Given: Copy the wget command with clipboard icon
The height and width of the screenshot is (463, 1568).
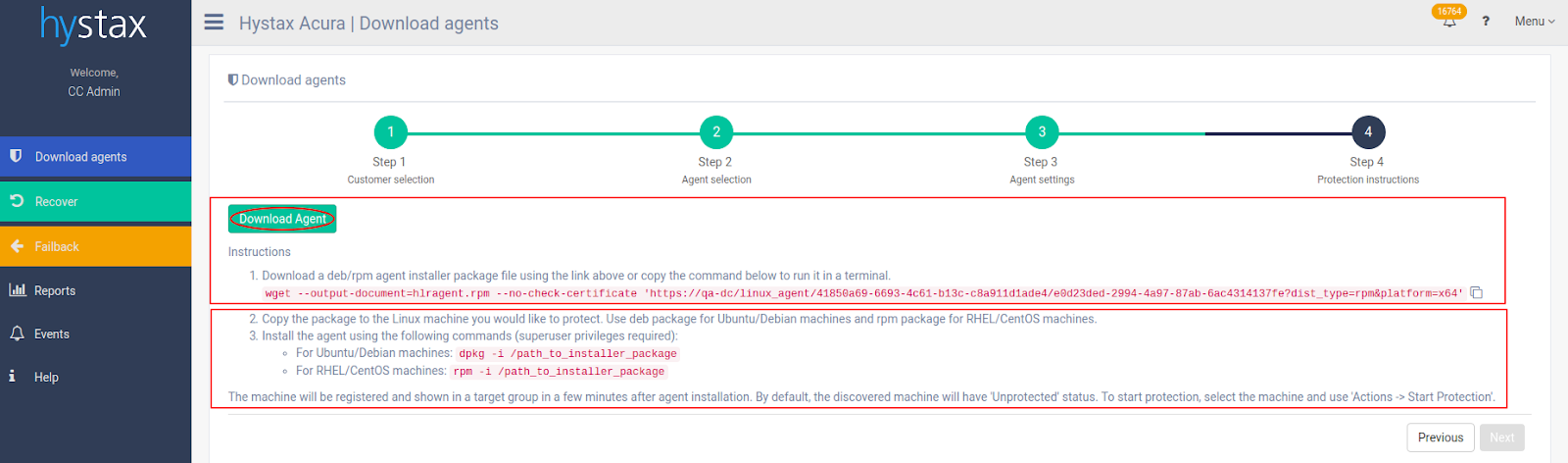Looking at the screenshot, I should click(x=1477, y=292).
